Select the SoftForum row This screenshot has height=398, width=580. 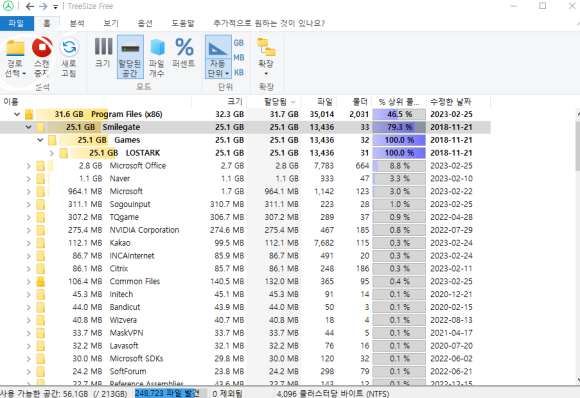(245, 371)
